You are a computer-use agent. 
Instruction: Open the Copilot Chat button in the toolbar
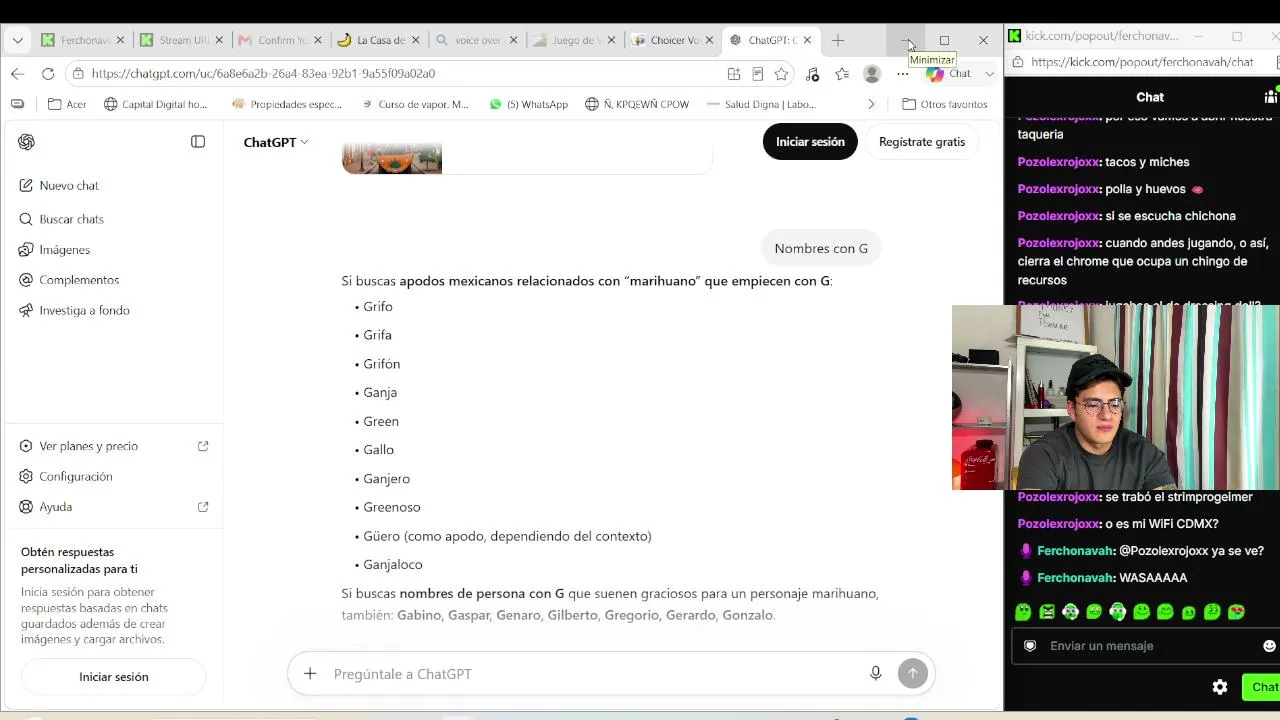click(949, 74)
